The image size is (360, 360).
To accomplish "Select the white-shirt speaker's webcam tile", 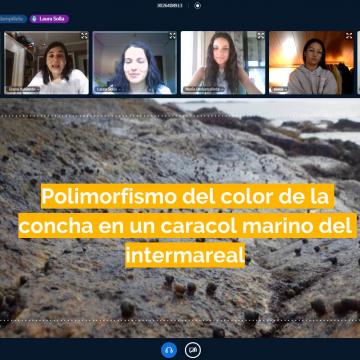I will [x=46, y=63].
